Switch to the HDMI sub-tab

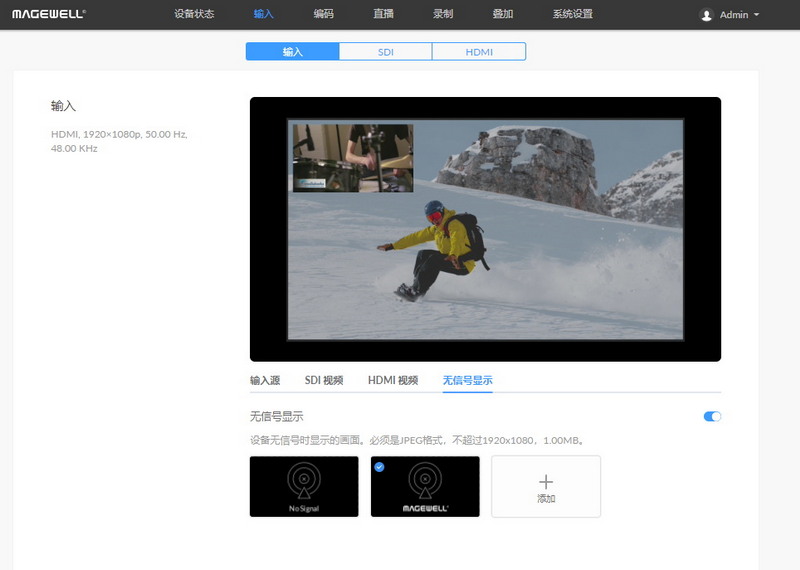(479, 52)
